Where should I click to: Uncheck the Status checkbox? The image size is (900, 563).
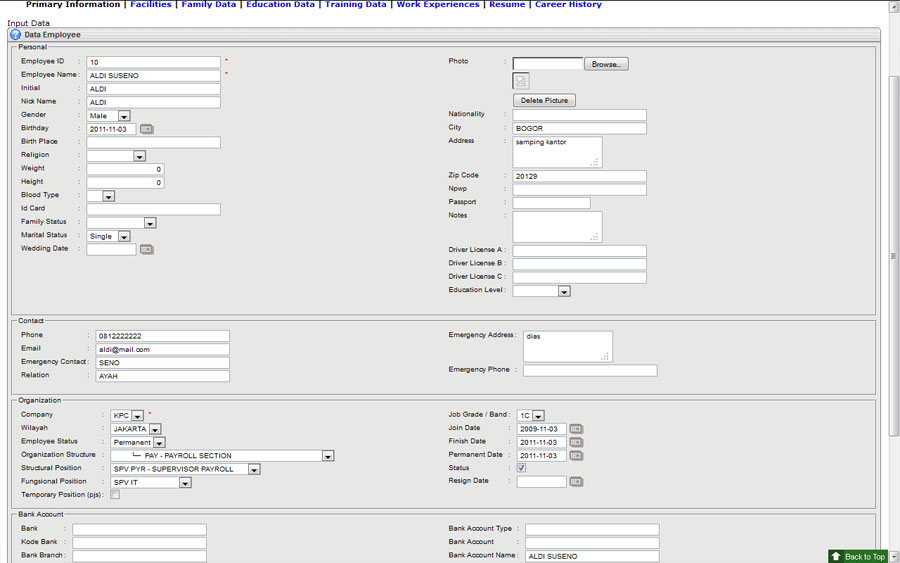(521, 468)
